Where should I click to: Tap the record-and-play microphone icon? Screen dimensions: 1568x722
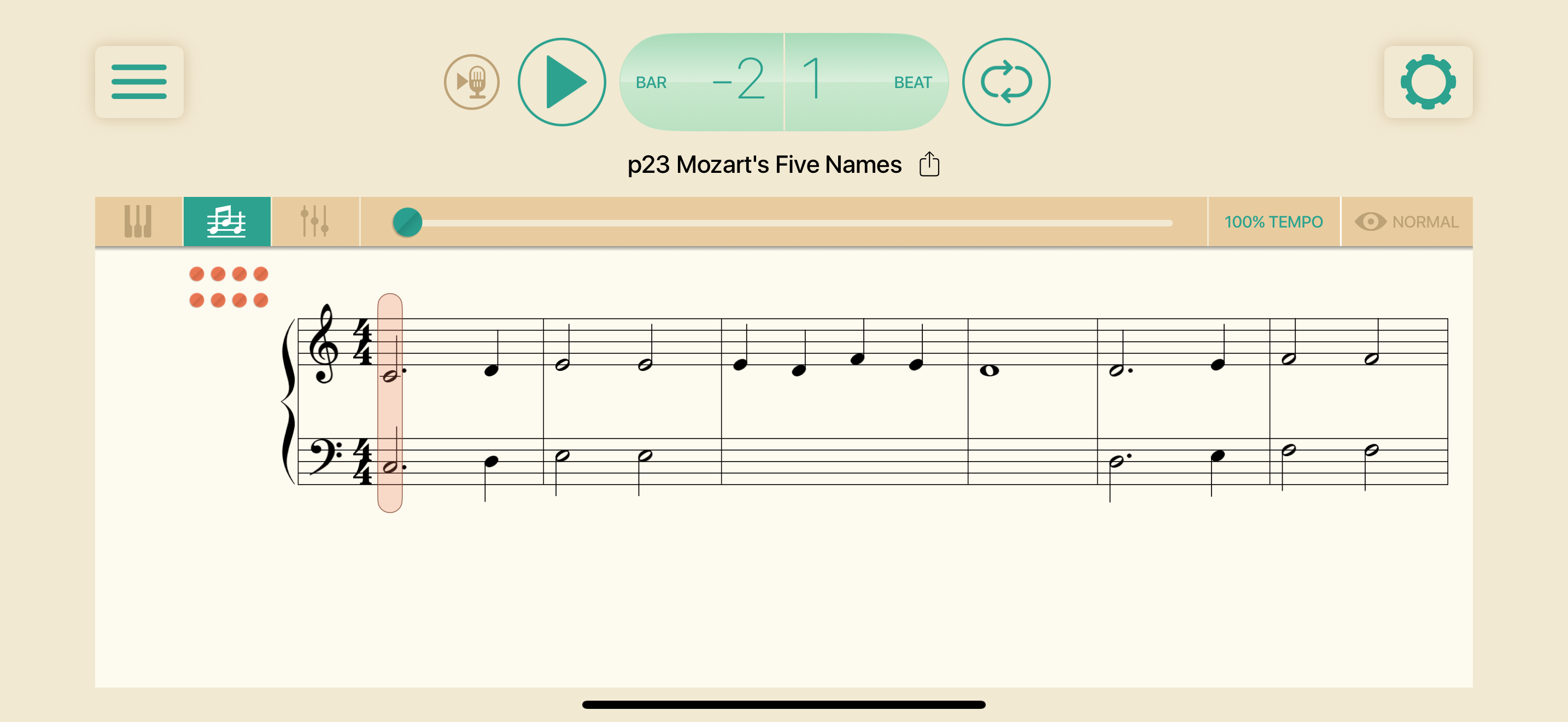click(471, 81)
